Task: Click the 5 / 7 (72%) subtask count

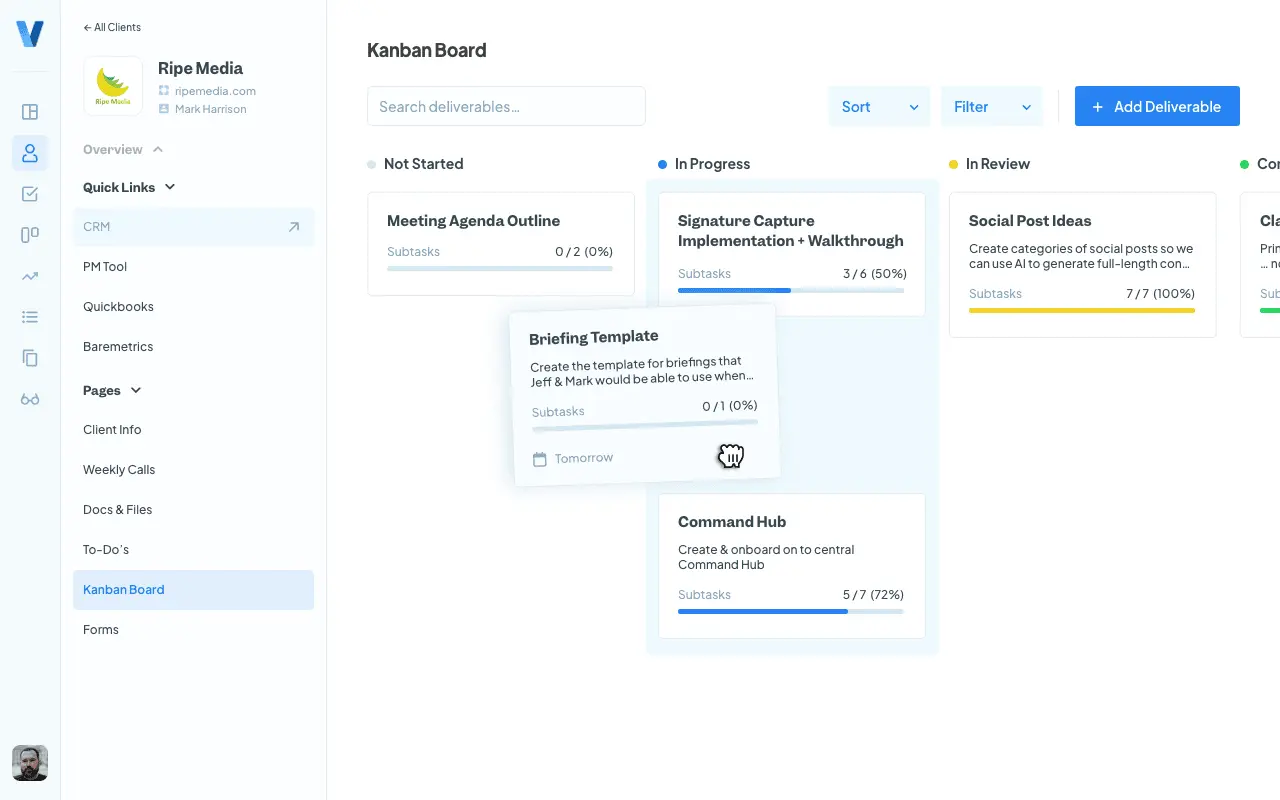Action: point(874,595)
